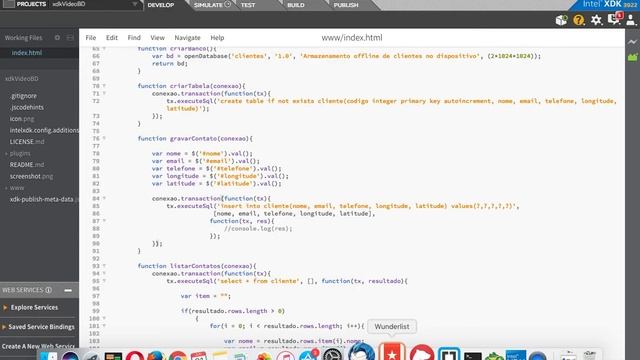Open the File menu
Image resolution: width=640 pixels, height=360 pixels.
click(91, 38)
